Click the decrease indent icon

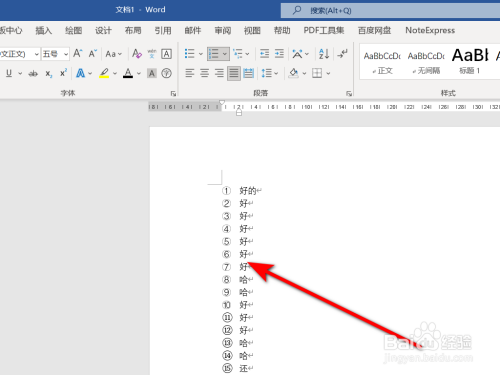(264, 54)
